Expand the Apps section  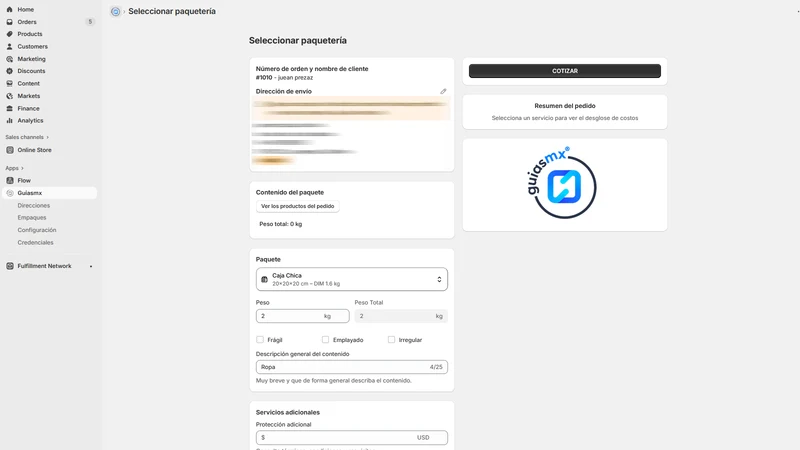15,168
